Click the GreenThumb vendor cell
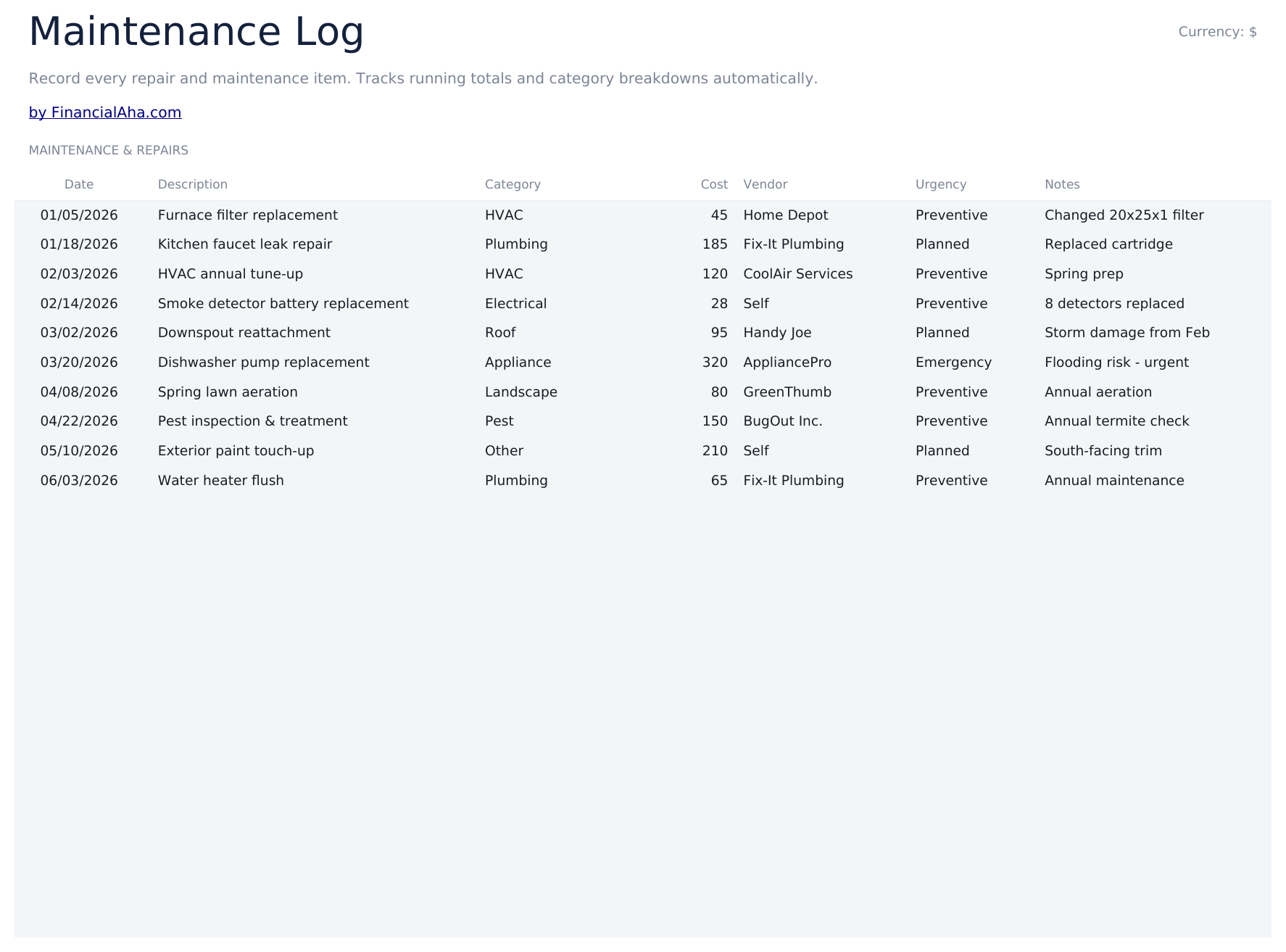The image size is (1286, 952). pyautogui.click(x=787, y=392)
